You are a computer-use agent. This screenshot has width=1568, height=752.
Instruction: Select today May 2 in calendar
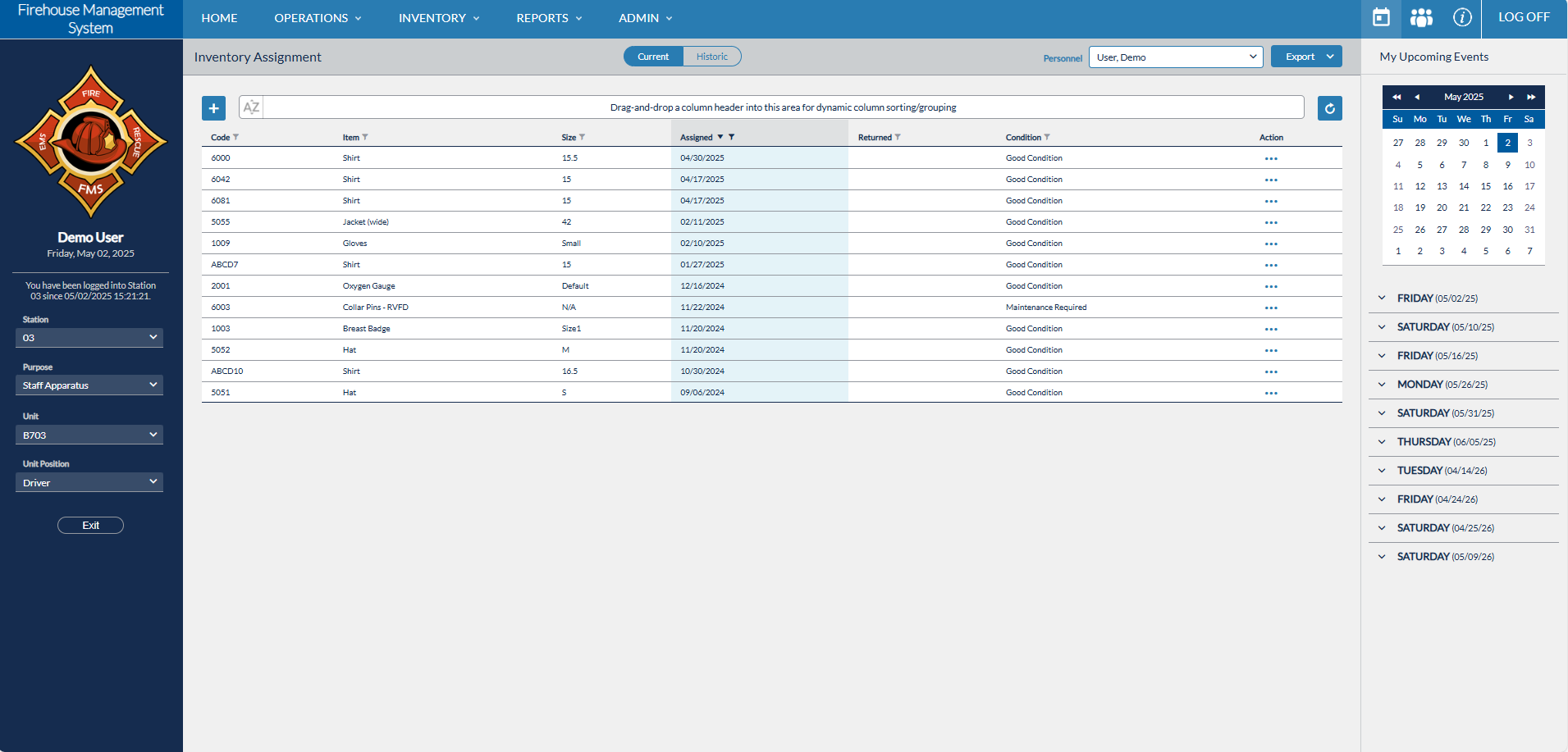(x=1507, y=143)
